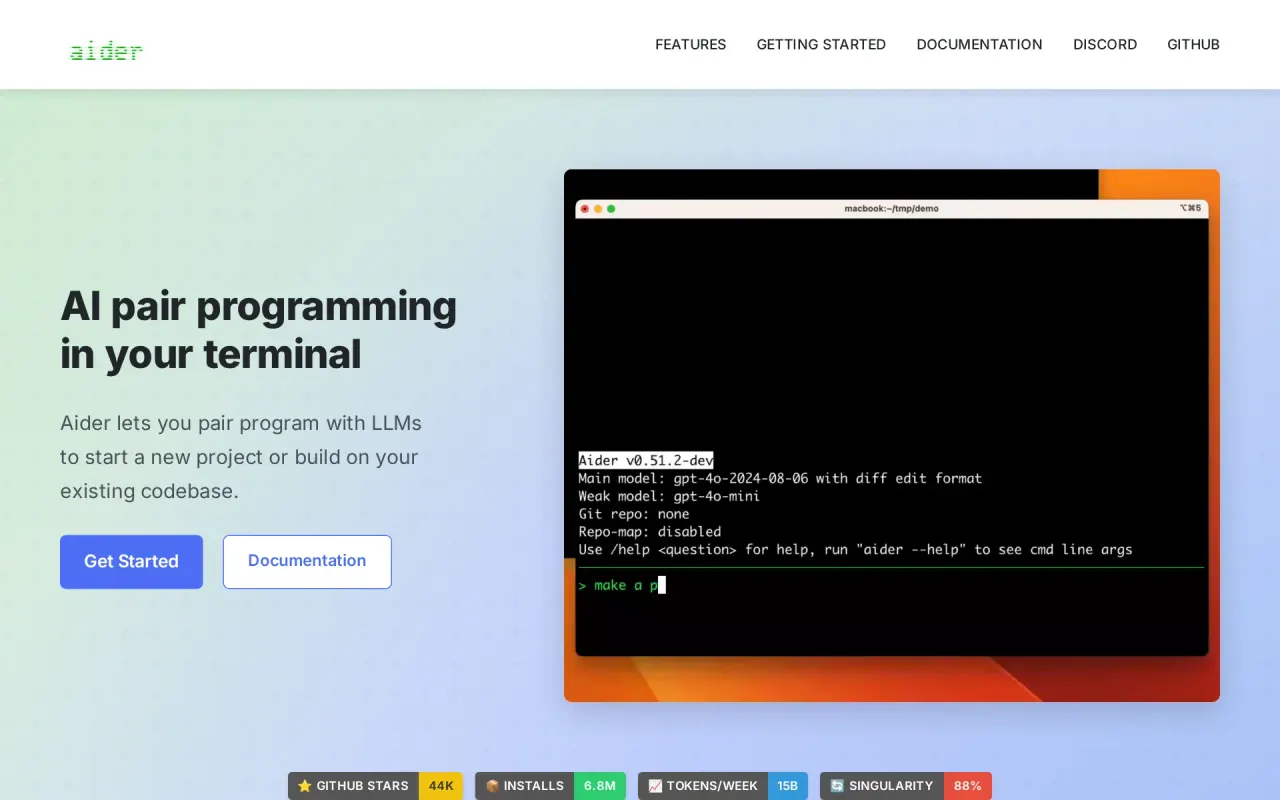Viewport: 1280px width, 800px height.
Task: Open the Features nav link
Action: click(x=691, y=44)
